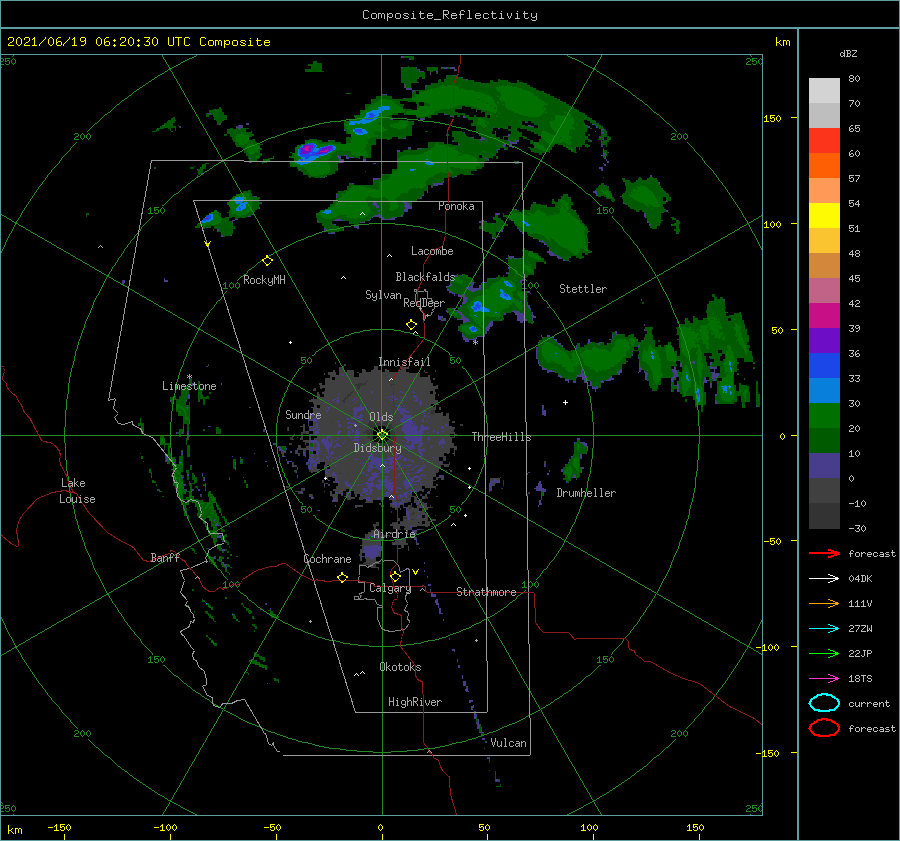Click the HighRiver label
The height and width of the screenshot is (841, 900).
[x=415, y=702]
